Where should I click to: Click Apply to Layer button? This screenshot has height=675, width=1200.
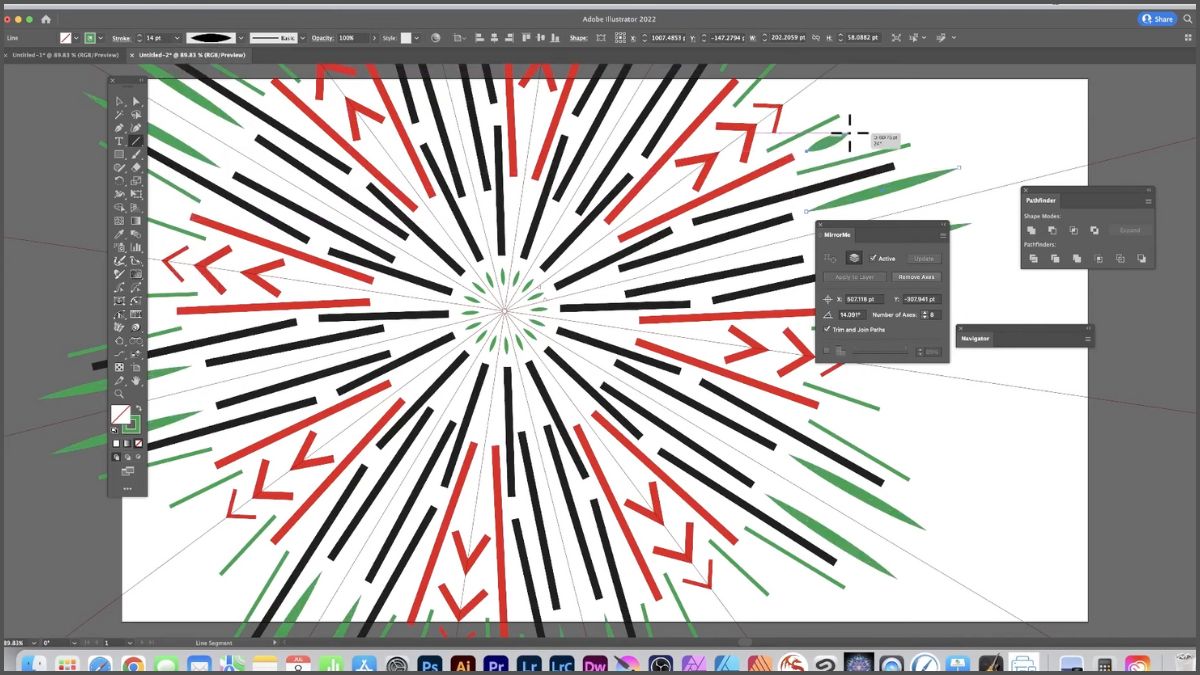pos(855,277)
